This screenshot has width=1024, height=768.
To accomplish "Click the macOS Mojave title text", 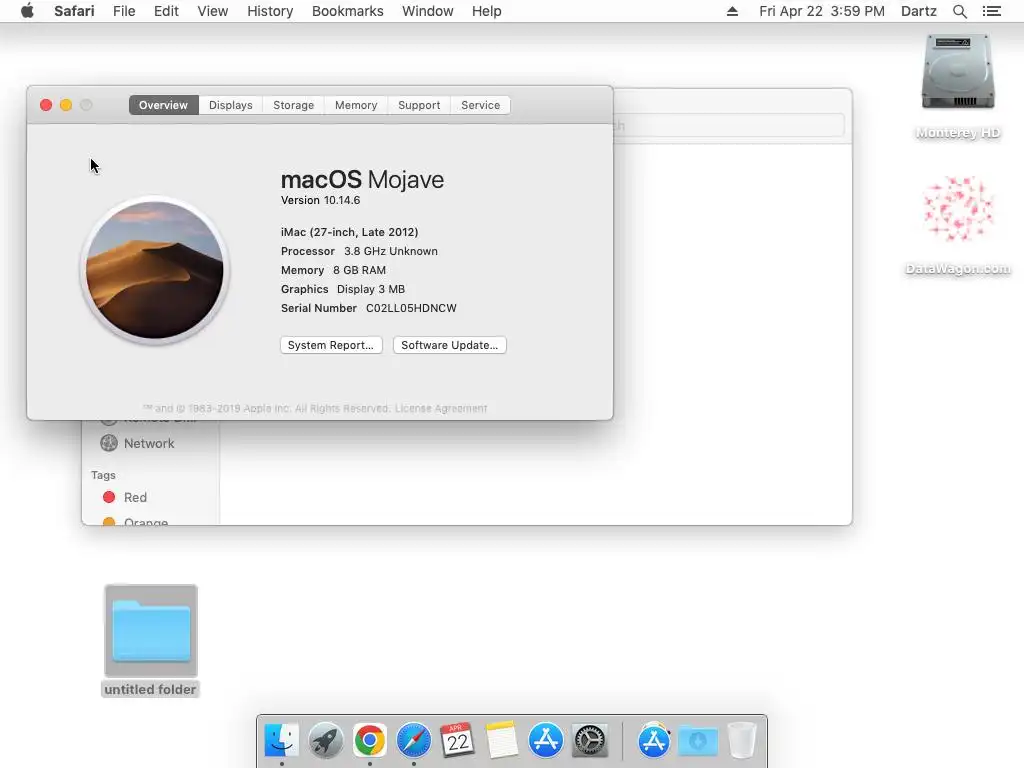I will coord(362,179).
